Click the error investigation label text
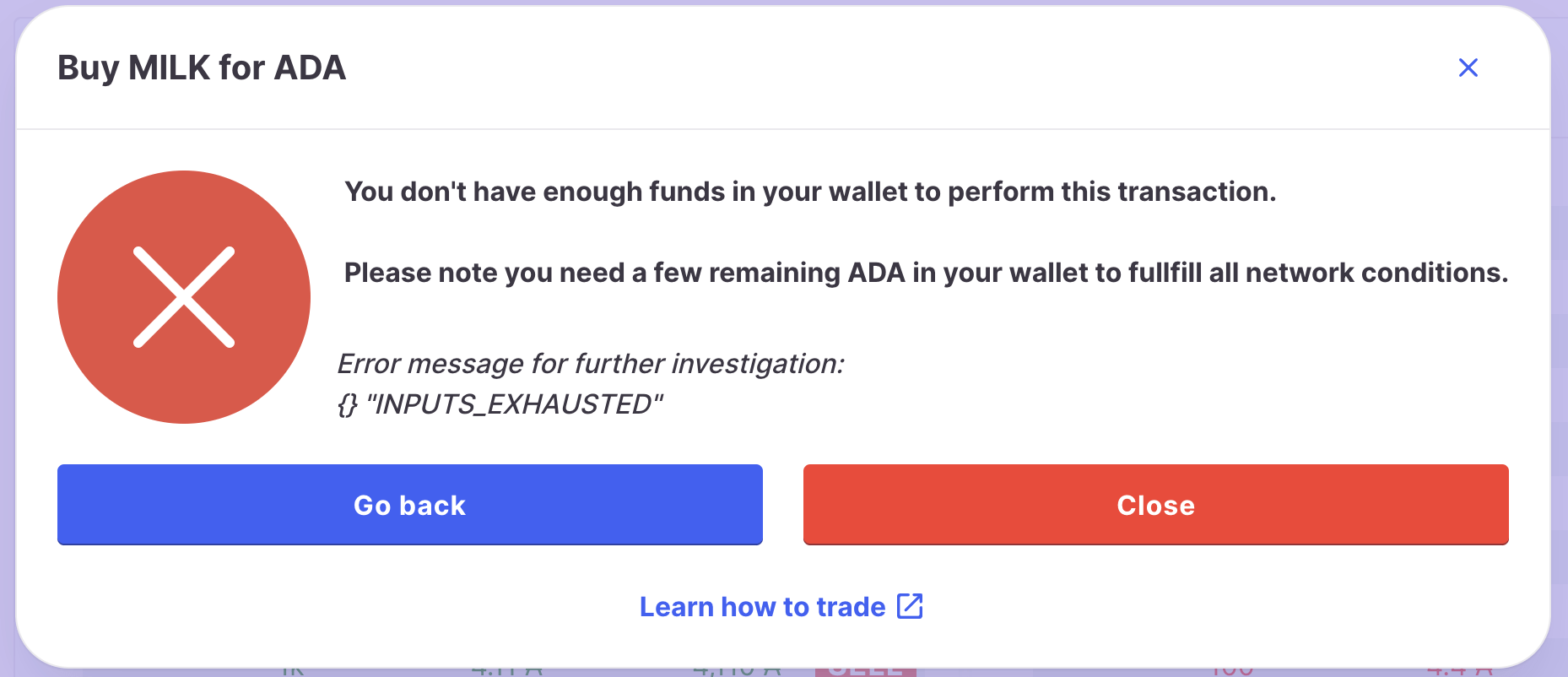 (592, 364)
